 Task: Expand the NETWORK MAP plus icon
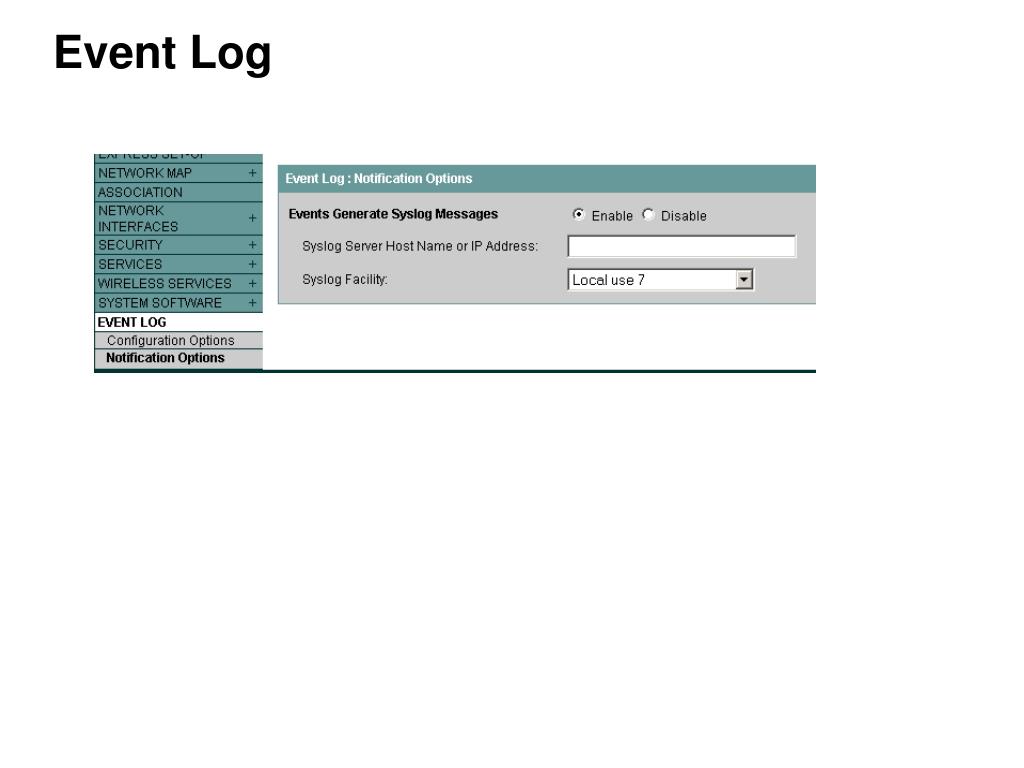[x=252, y=173]
